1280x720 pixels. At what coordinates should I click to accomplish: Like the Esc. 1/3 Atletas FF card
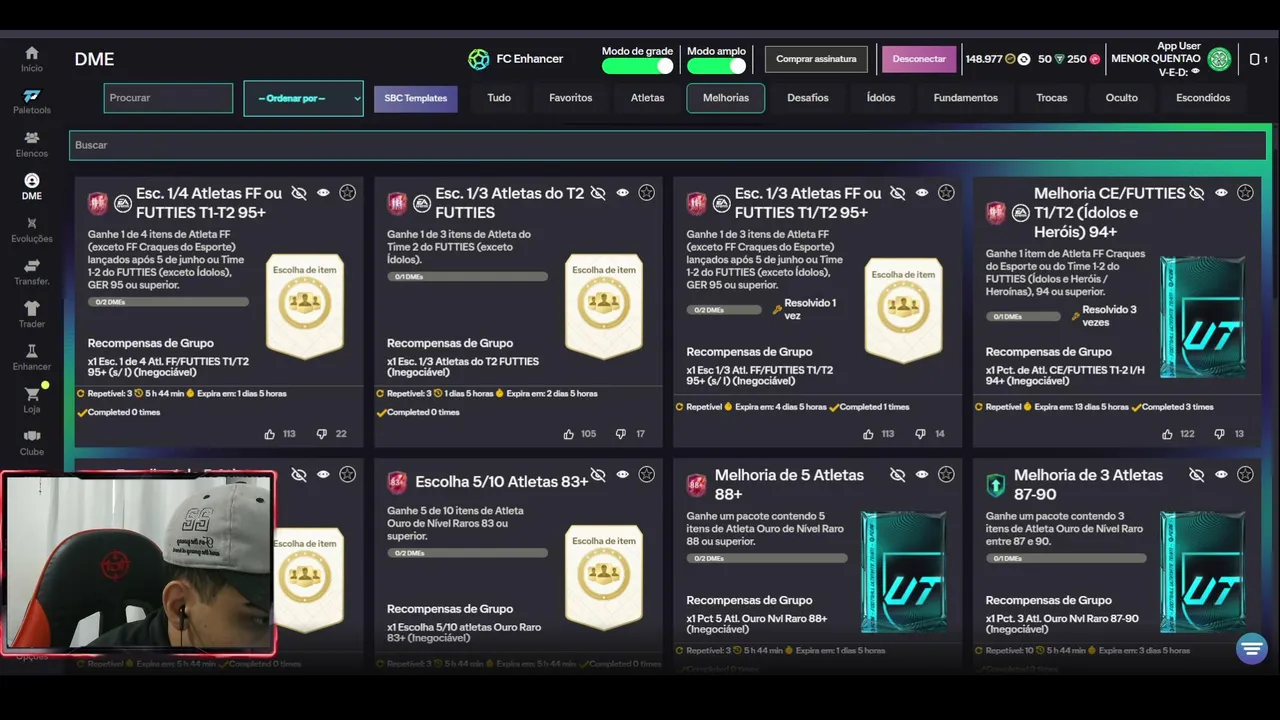pos(868,434)
